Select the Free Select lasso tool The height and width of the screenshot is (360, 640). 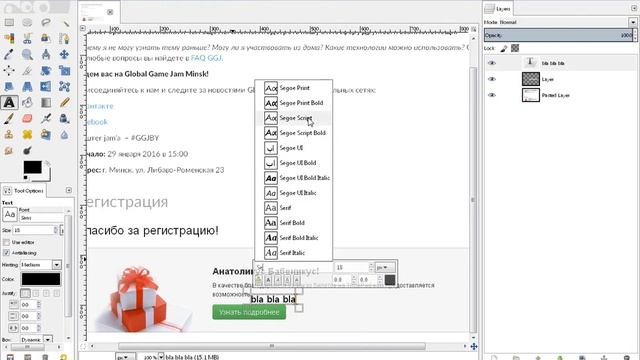[46, 23]
